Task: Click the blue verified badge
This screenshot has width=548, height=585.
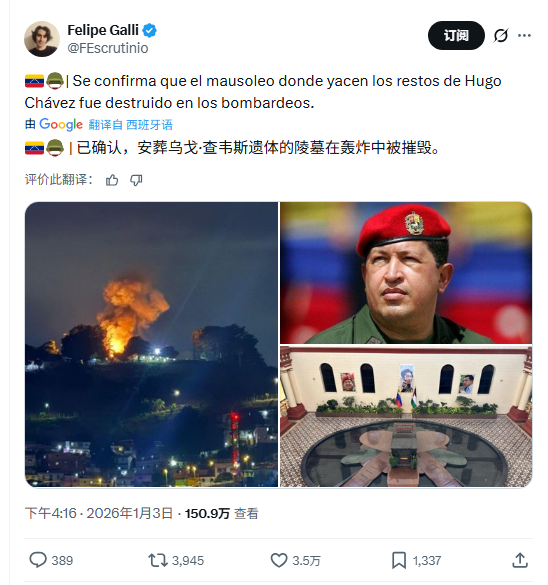Action: pos(150,30)
